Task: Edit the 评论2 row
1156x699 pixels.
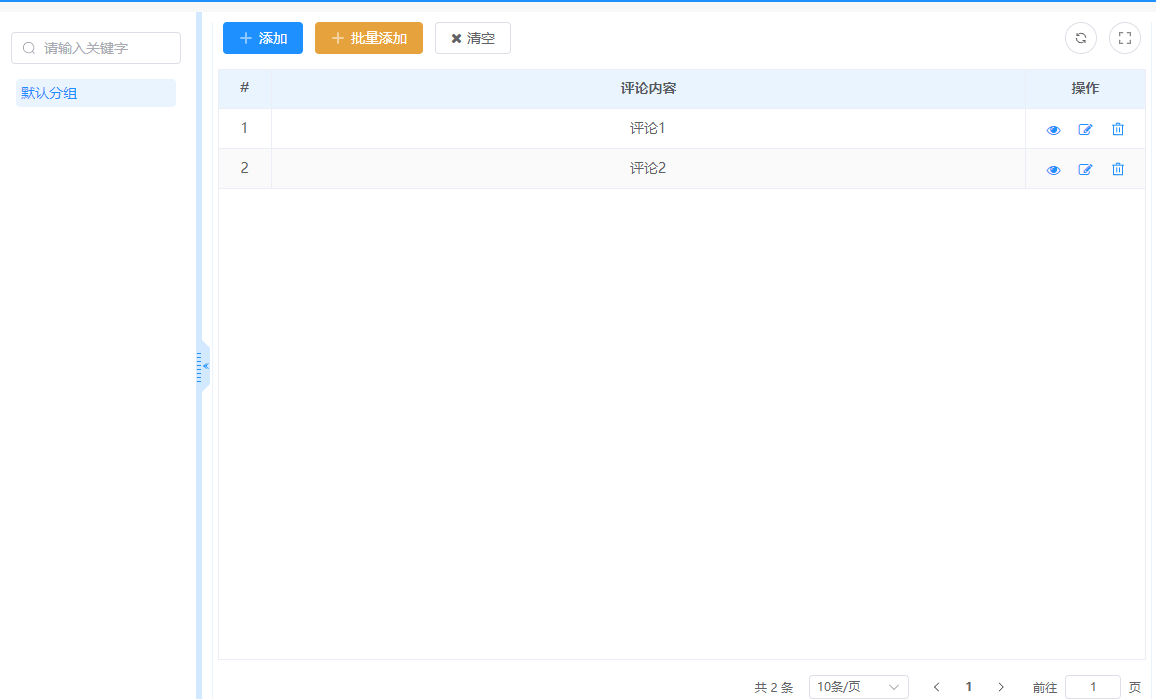Action: tap(1085, 169)
